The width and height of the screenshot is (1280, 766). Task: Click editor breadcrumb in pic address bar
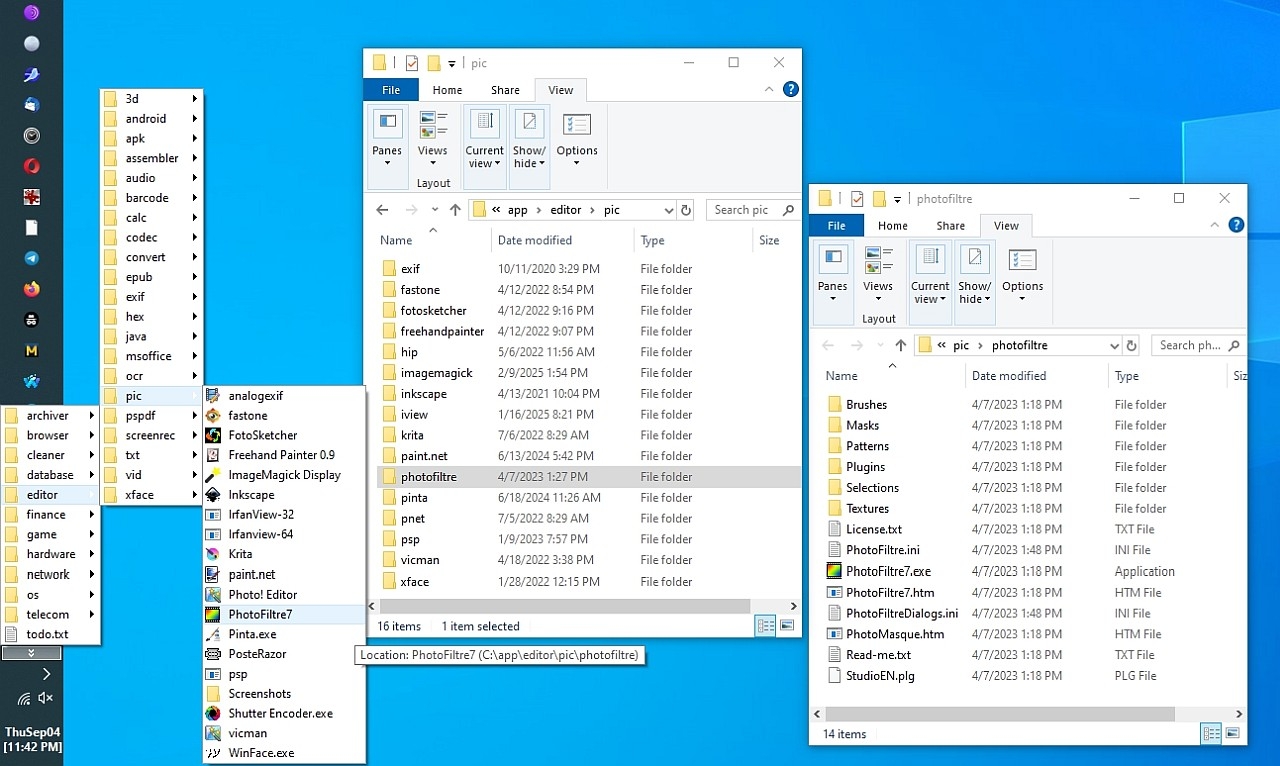click(565, 210)
